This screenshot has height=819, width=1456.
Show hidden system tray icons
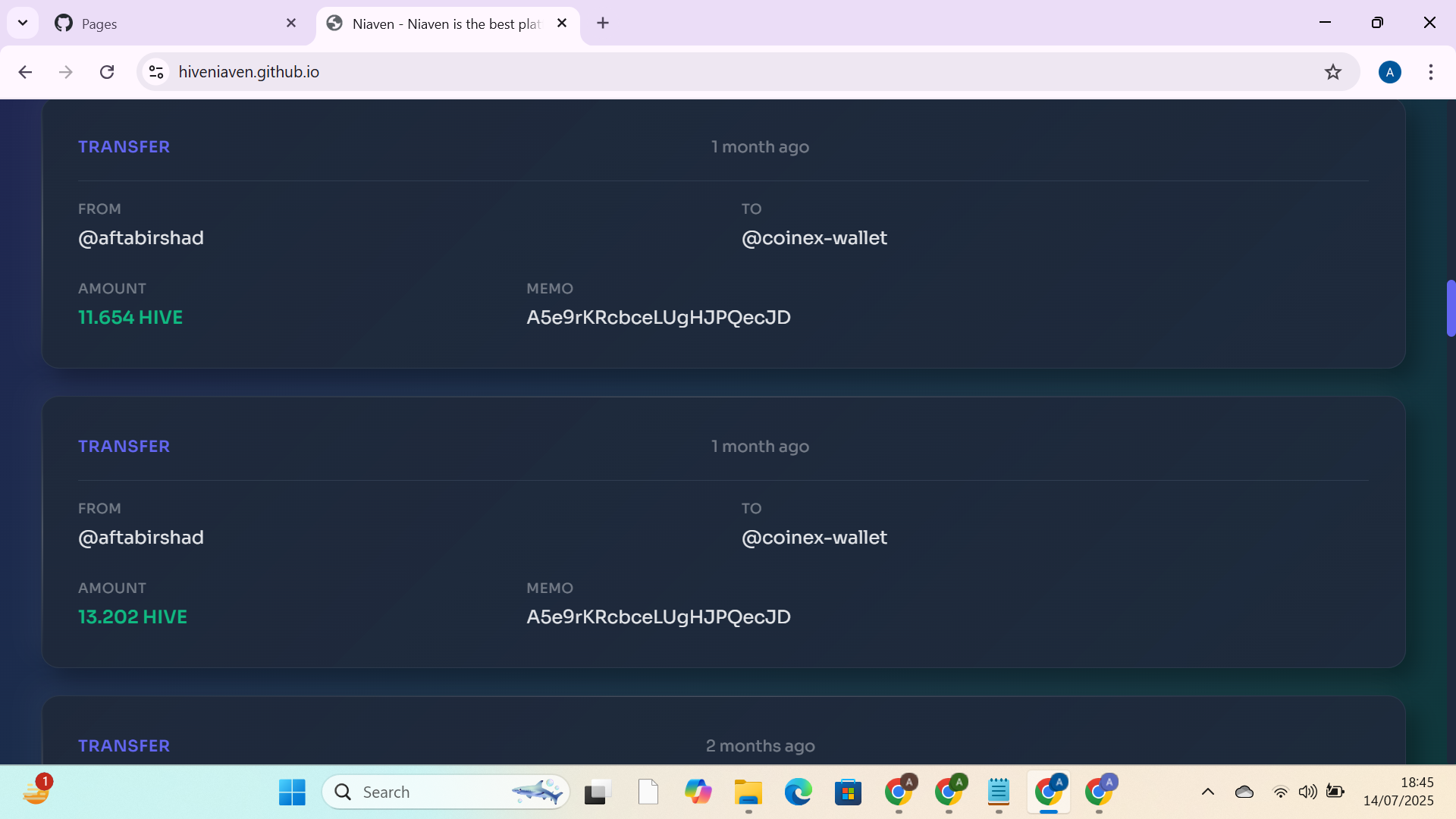click(x=1208, y=792)
